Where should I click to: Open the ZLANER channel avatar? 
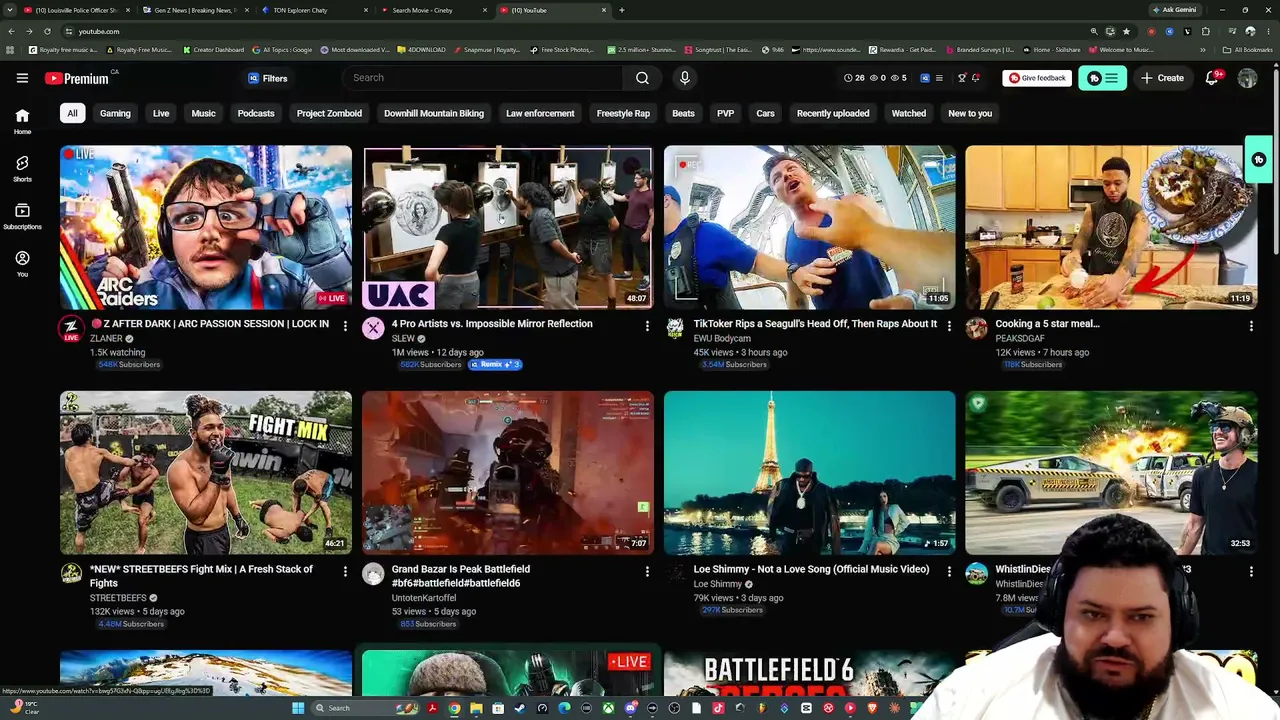click(71, 328)
